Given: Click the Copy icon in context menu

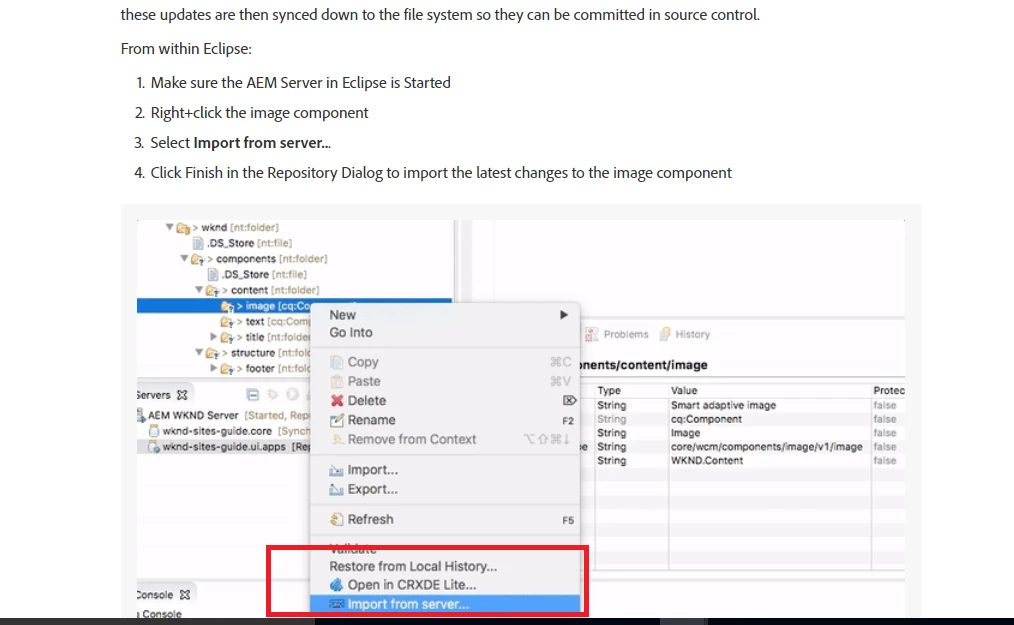Looking at the screenshot, I should pyautogui.click(x=336, y=362).
